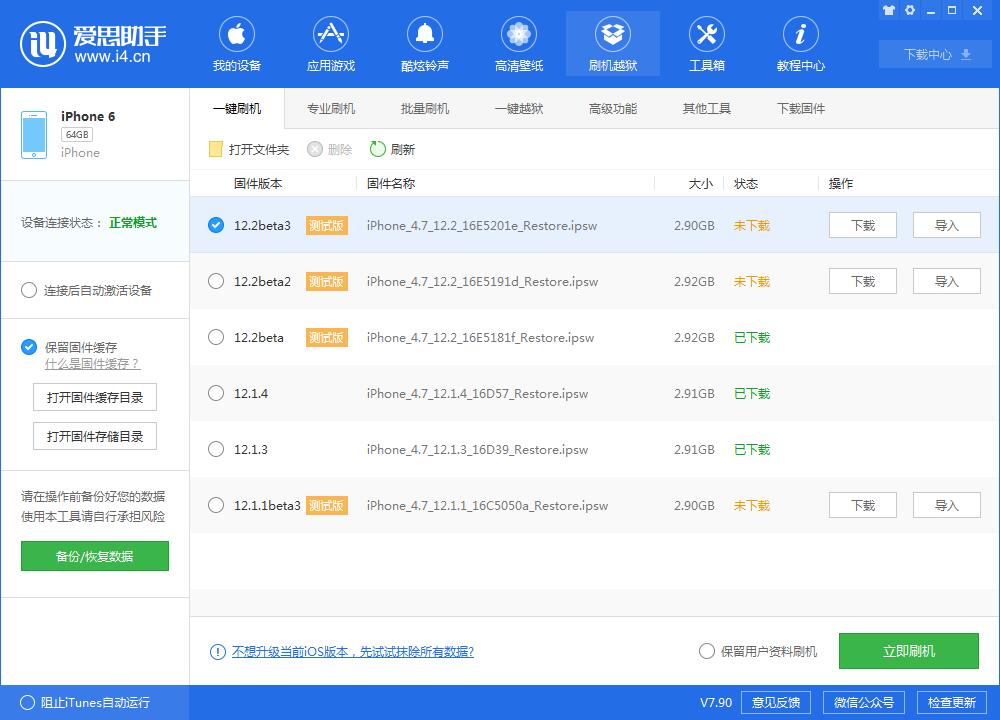Image resolution: width=1000 pixels, height=720 pixels.
Task: Enable 连接后自动激活设备 option
Action: point(29,290)
